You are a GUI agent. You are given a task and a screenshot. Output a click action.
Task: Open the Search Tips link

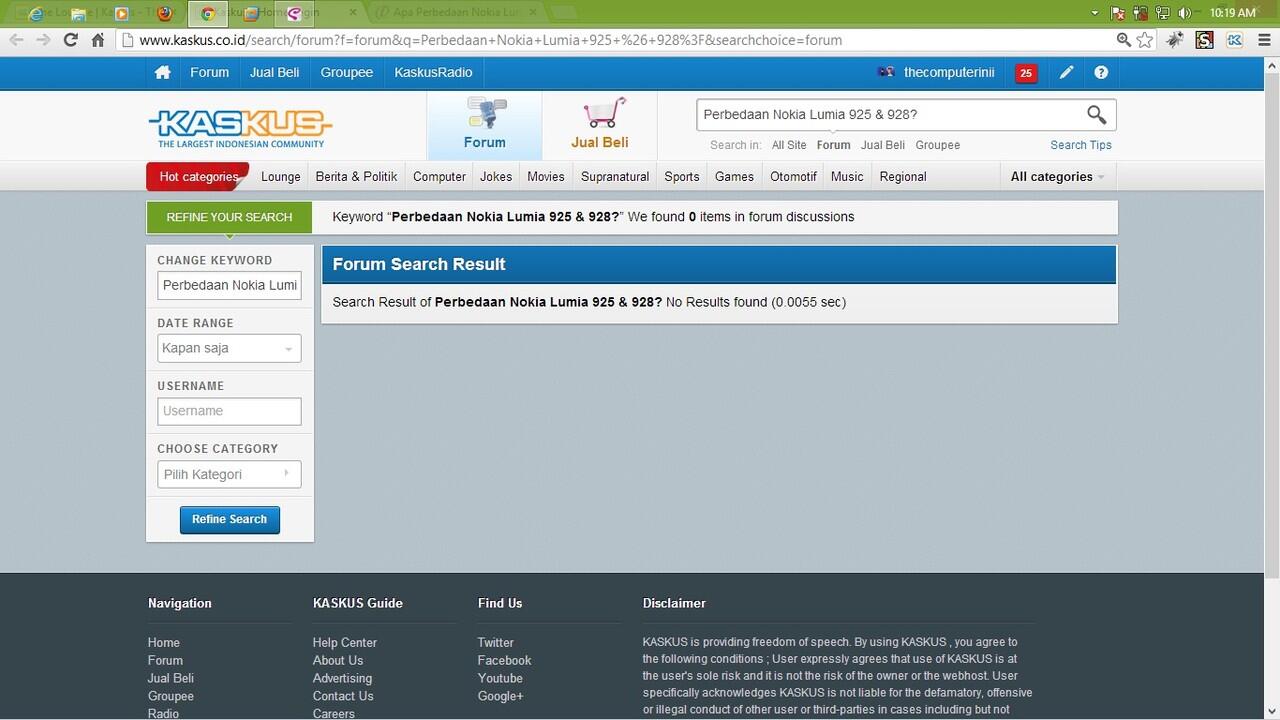click(1080, 145)
